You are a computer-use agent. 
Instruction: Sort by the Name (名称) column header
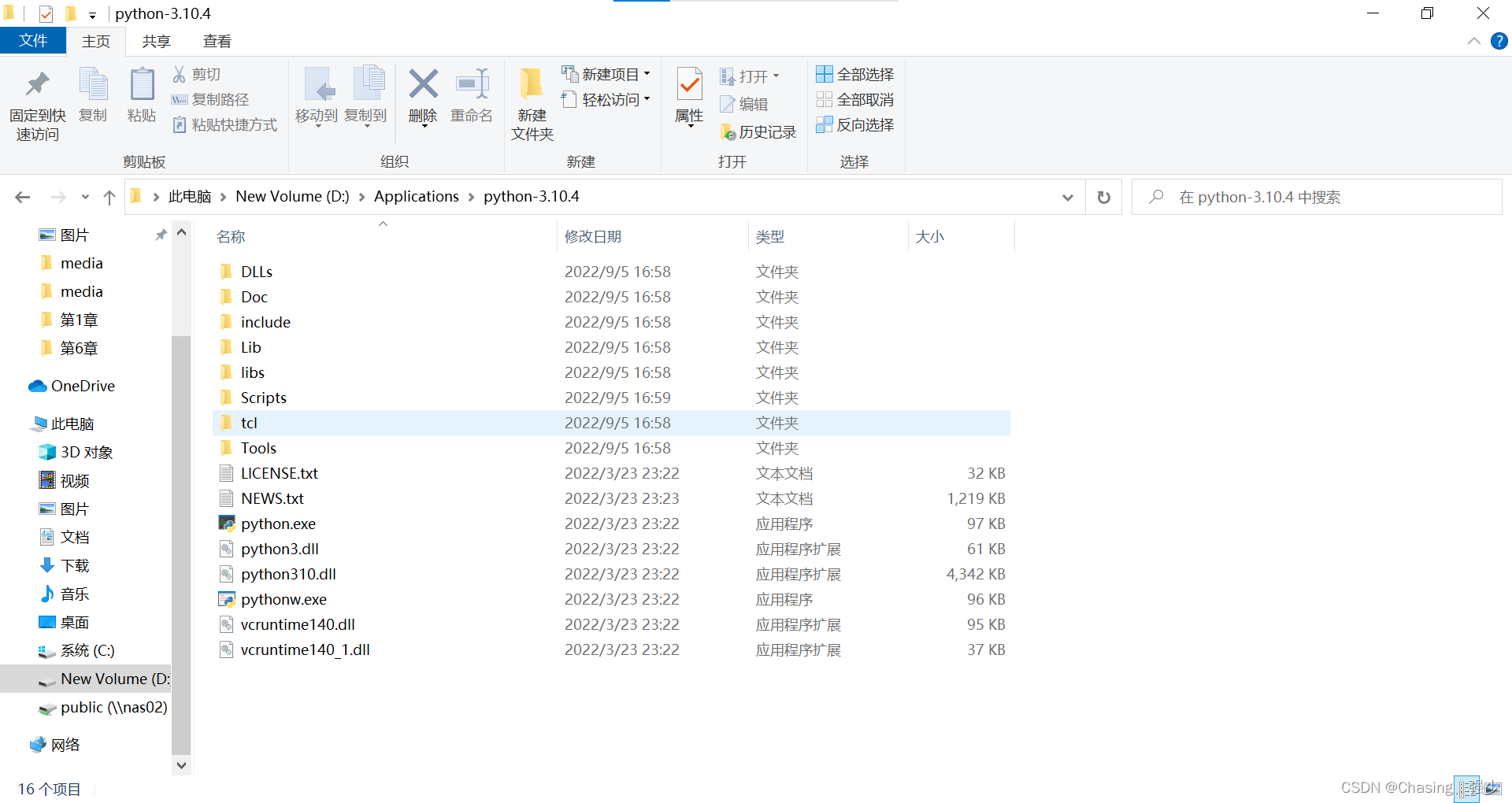pyautogui.click(x=231, y=236)
